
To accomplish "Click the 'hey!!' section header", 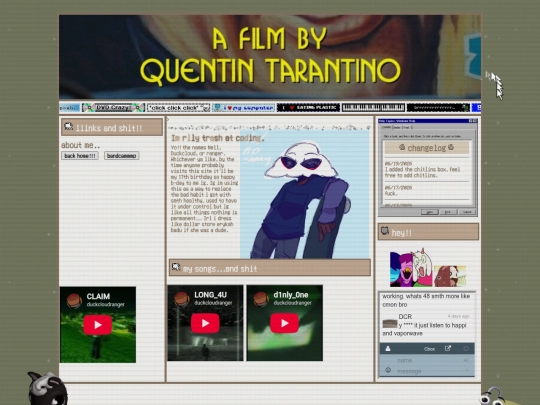I will point(428,232).
